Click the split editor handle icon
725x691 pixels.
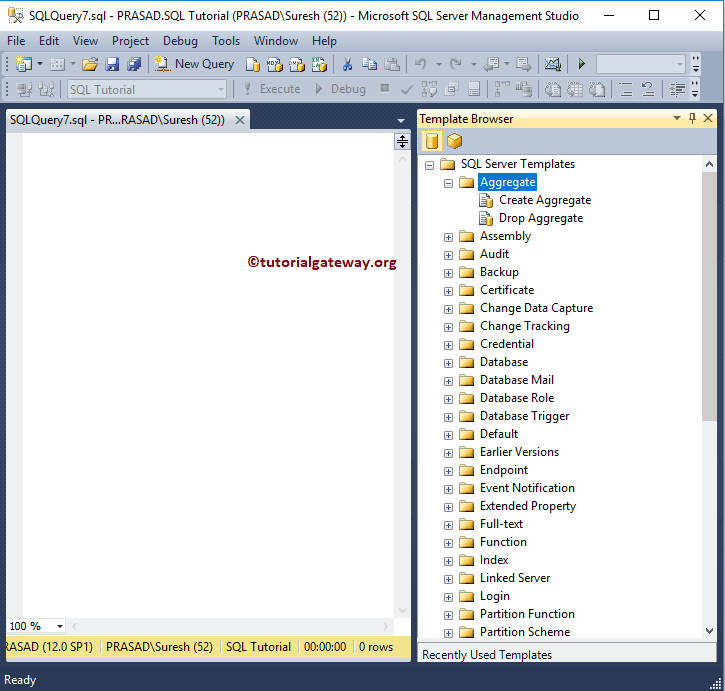click(x=402, y=141)
